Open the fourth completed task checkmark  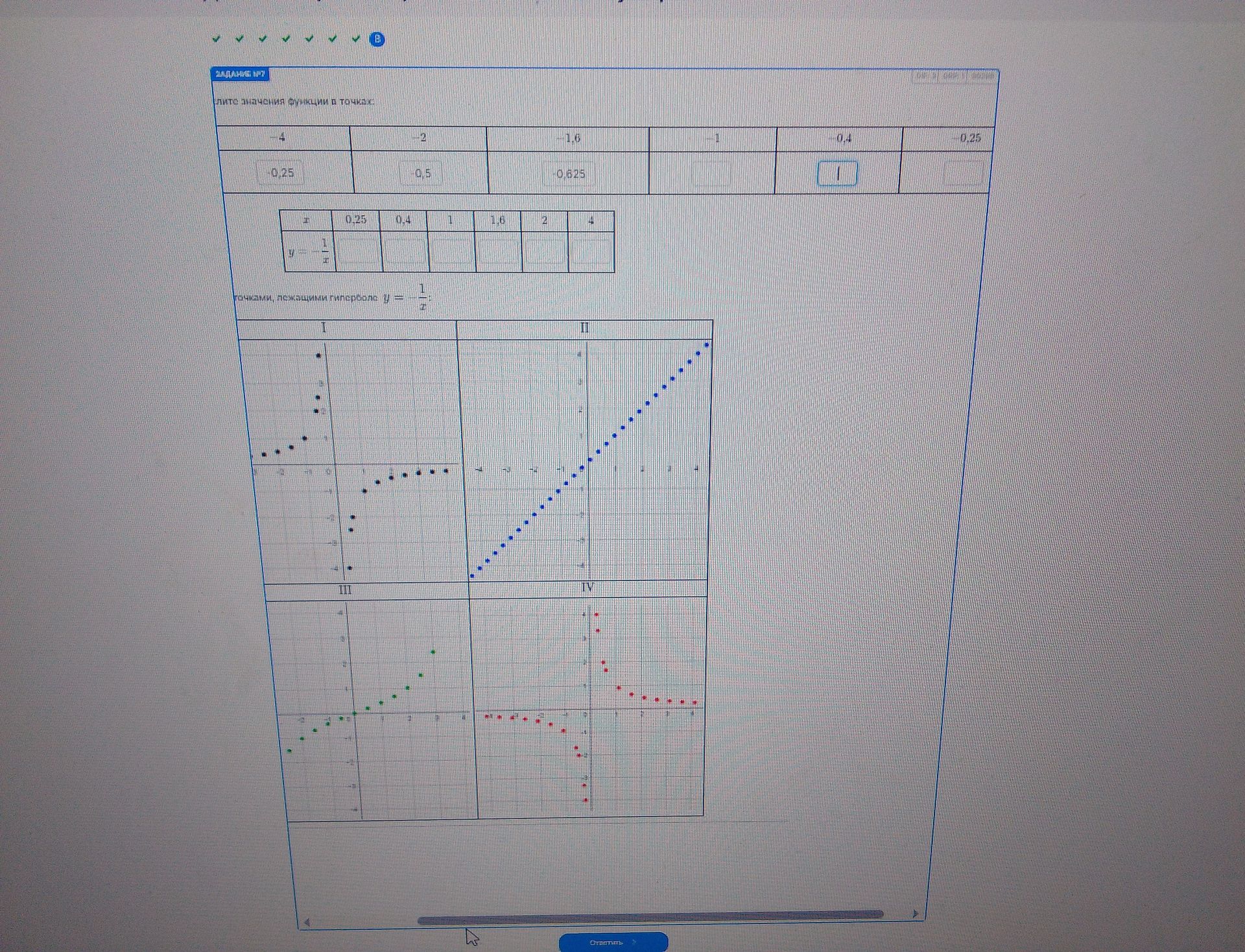[286, 39]
